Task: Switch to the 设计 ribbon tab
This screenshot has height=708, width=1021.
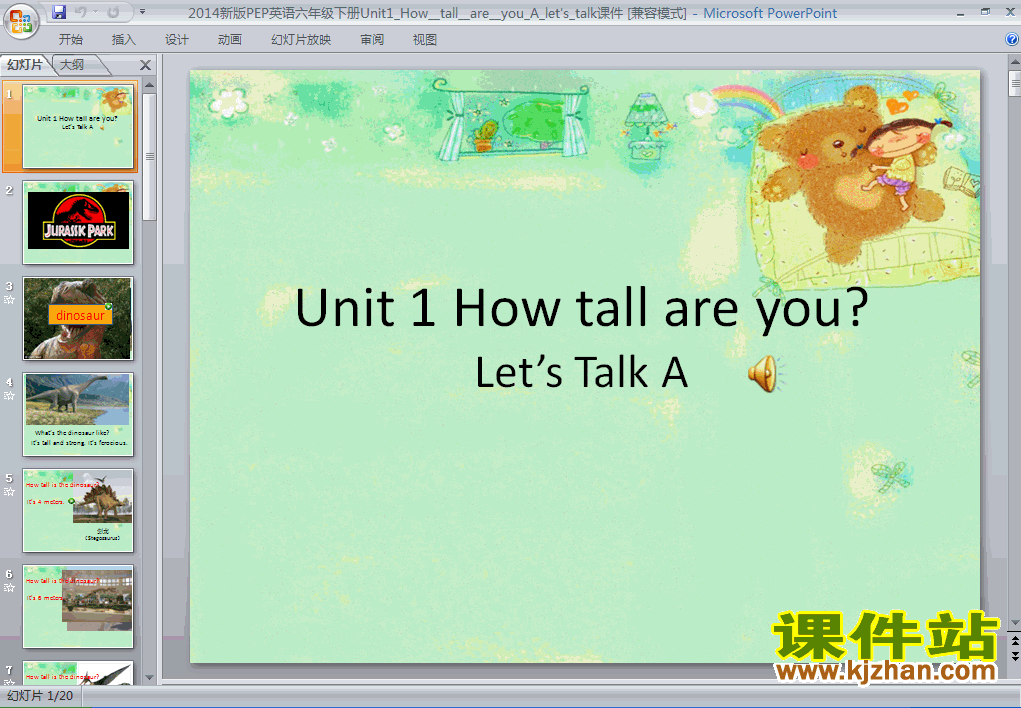Action: 176,40
